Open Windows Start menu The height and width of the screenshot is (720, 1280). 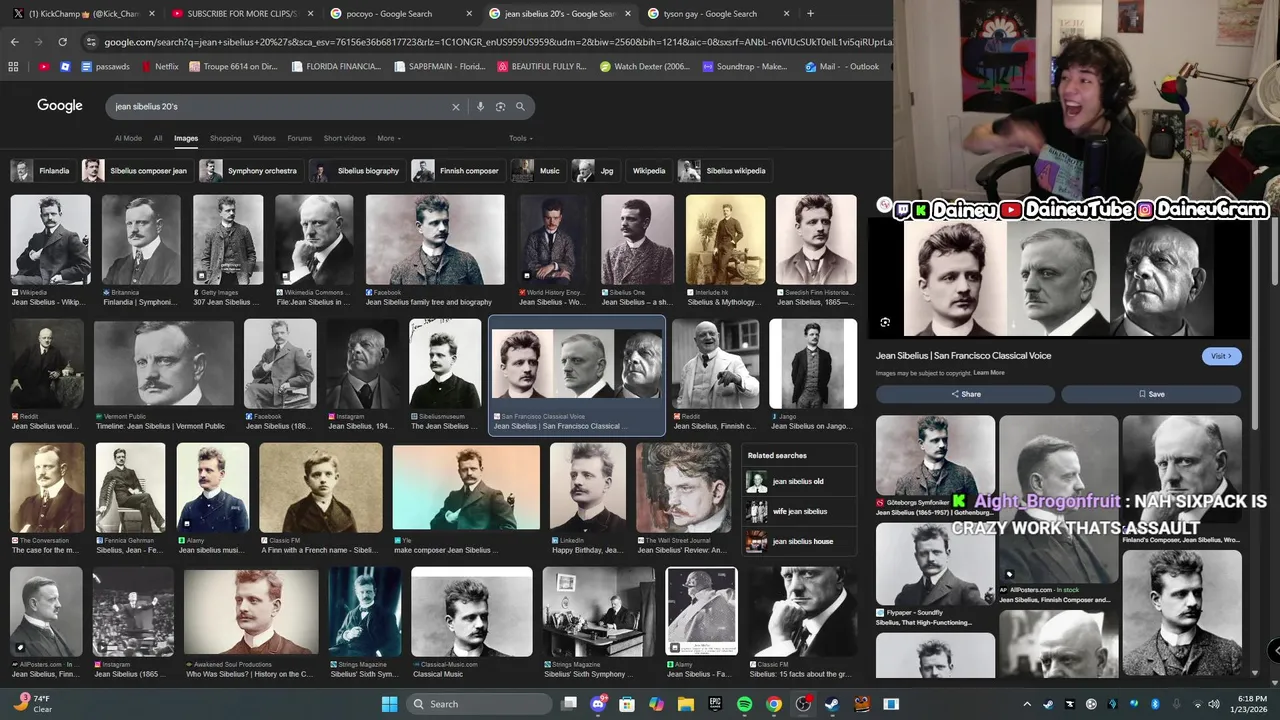[x=389, y=704]
